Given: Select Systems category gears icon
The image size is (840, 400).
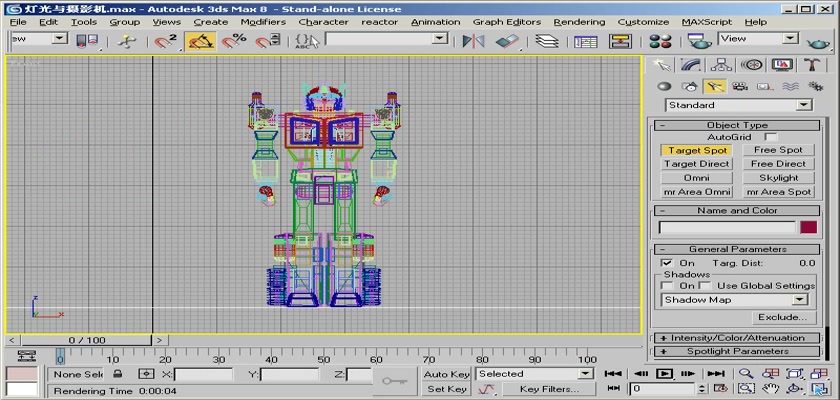Looking at the screenshot, I should tap(815, 86).
